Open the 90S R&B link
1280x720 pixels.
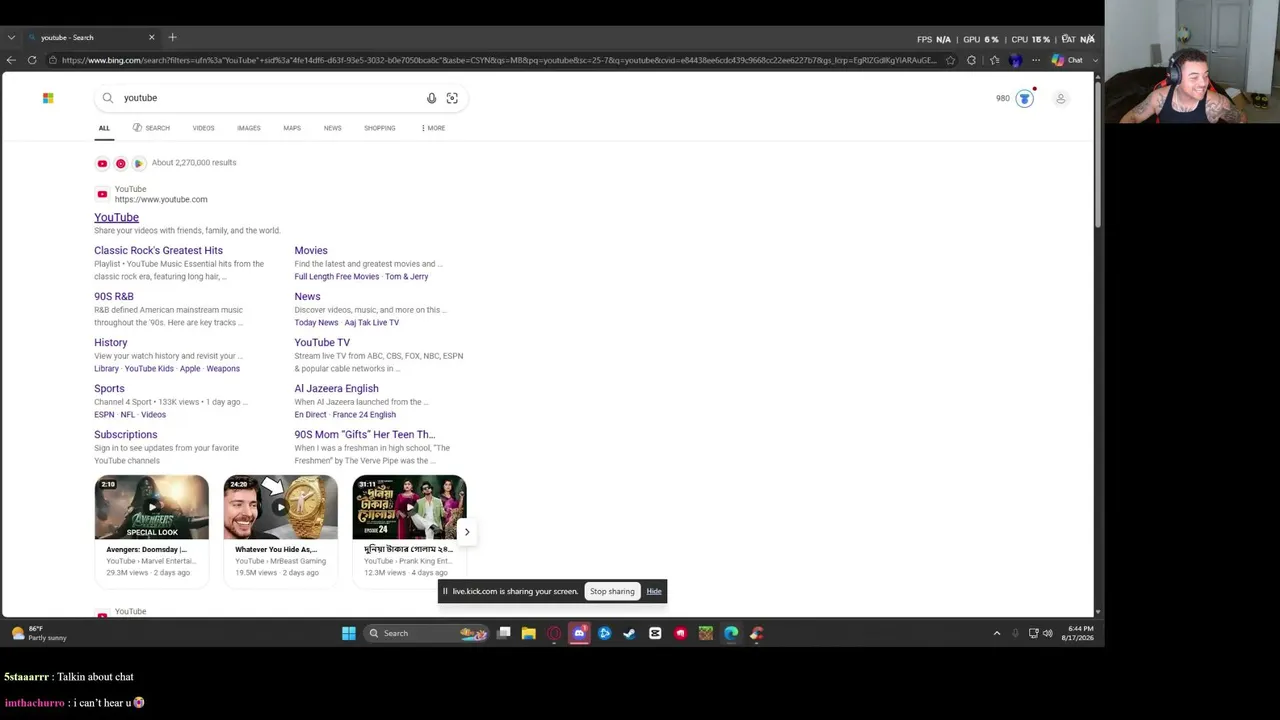coord(114,297)
